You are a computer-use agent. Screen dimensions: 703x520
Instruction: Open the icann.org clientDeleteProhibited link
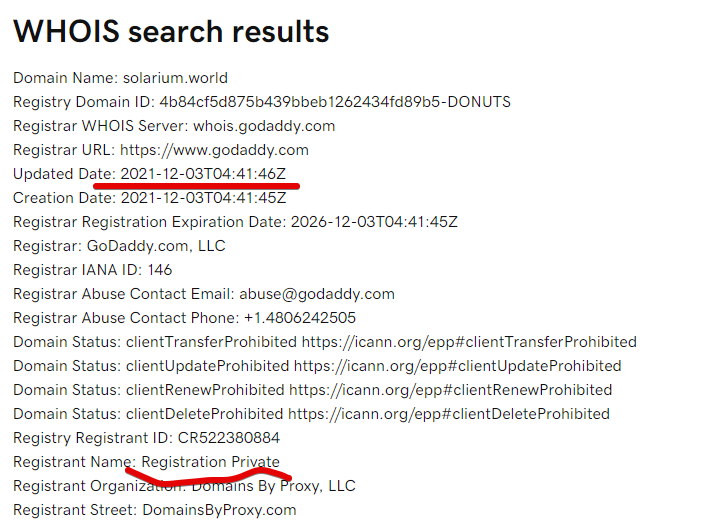(x=449, y=414)
